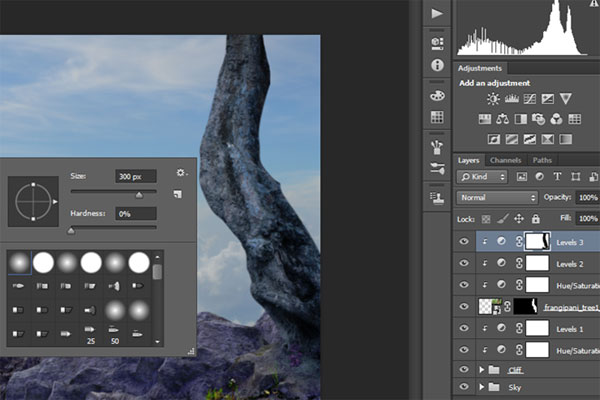Image resolution: width=600 pixels, height=400 pixels.
Task: Open the Normal blend mode dropdown
Action: point(497,197)
